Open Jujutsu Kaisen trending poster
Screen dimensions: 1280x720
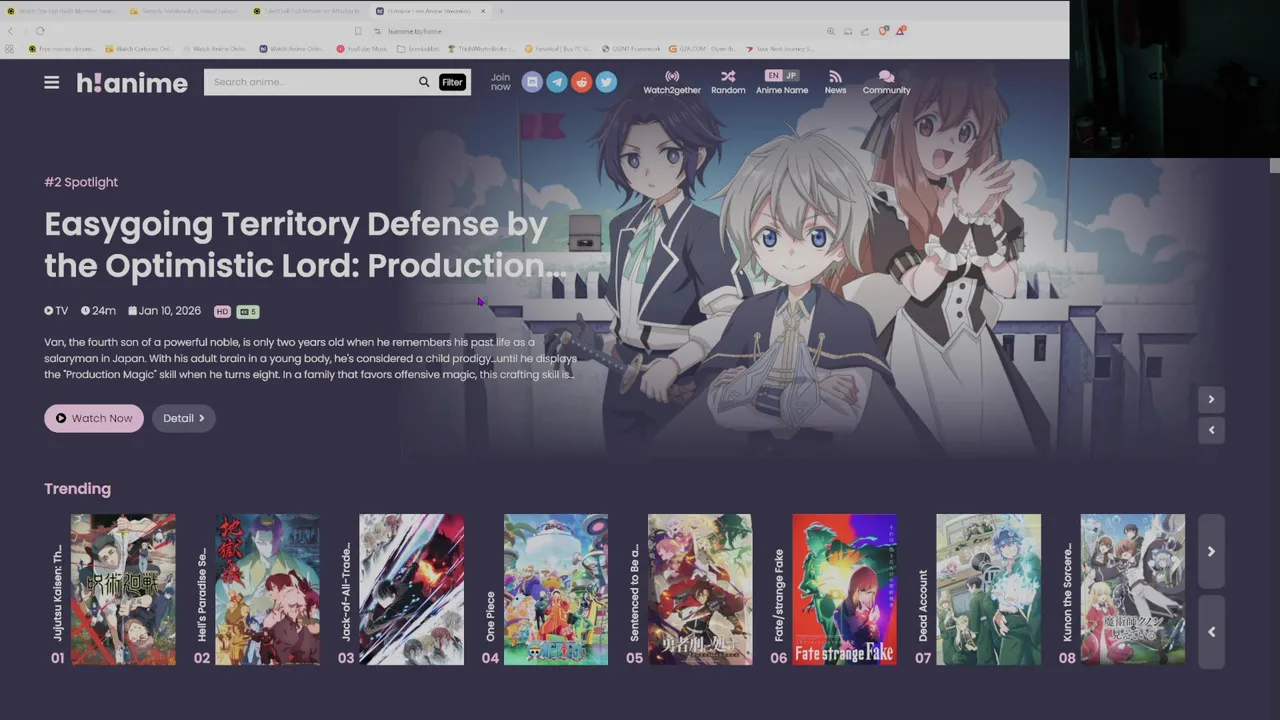point(123,589)
